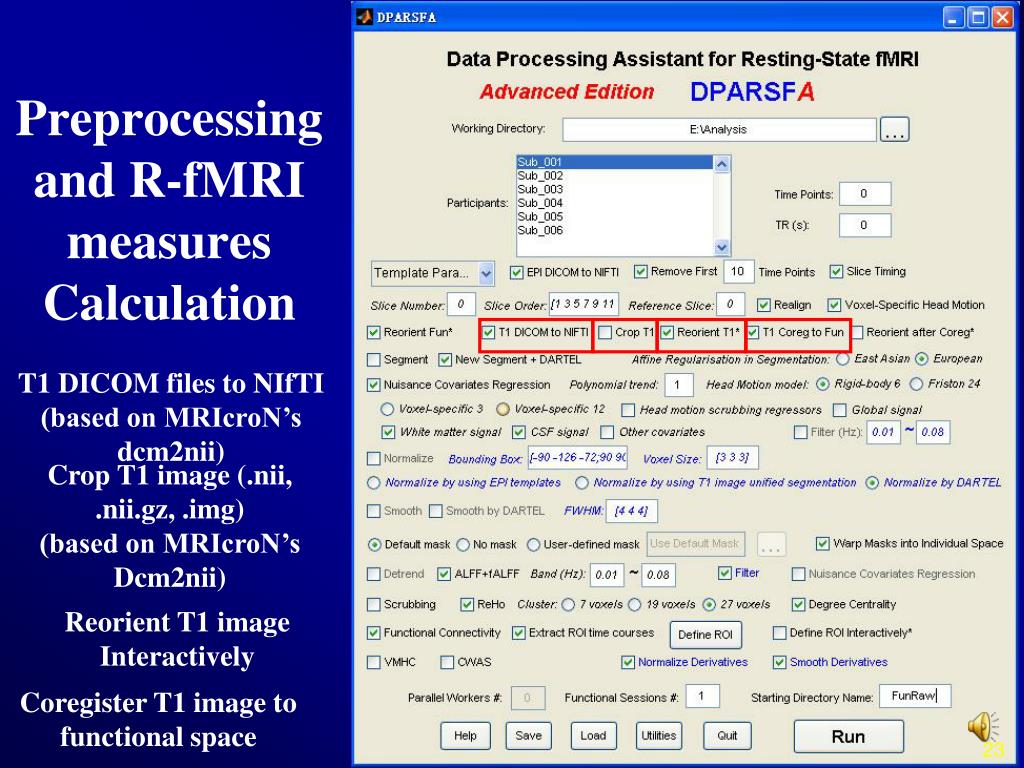Toggle EPI DICOM to NIFTI checkbox
This screenshot has height=768, width=1024.
point(517,272)
